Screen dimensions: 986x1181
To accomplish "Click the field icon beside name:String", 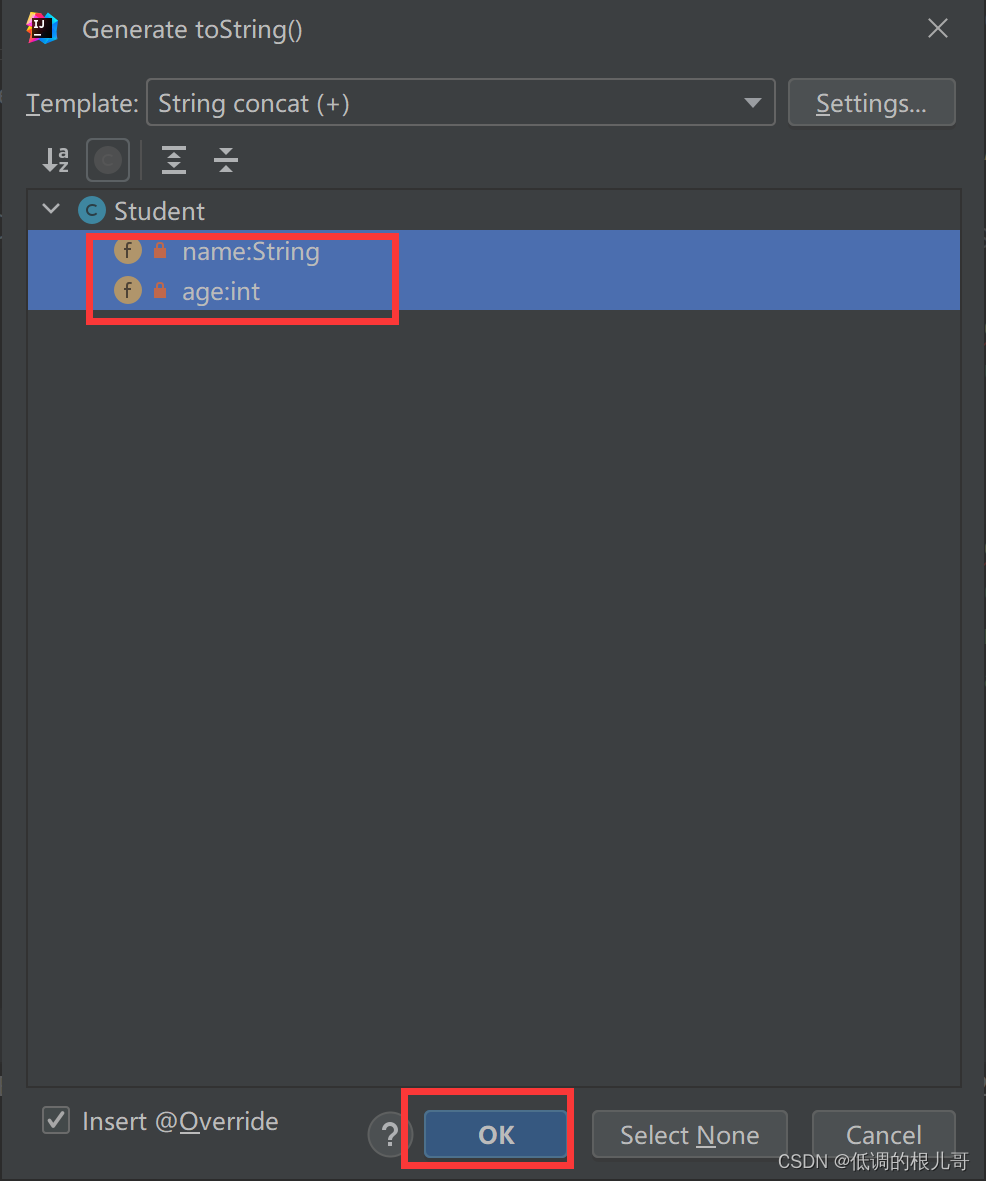I will click(x=128, y=251).
